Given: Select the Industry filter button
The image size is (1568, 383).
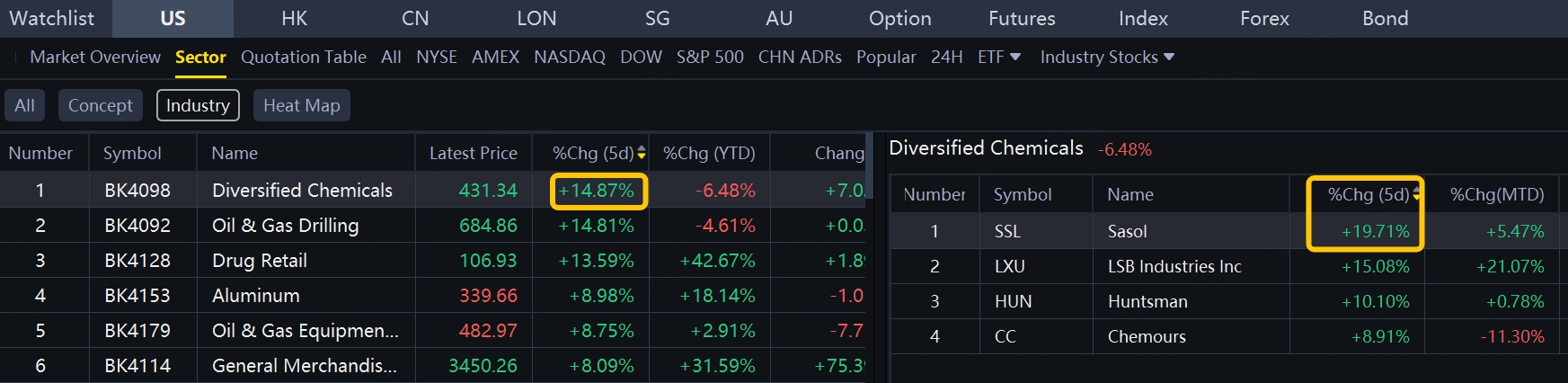Looking at the screenshot, I should [198, 105].
